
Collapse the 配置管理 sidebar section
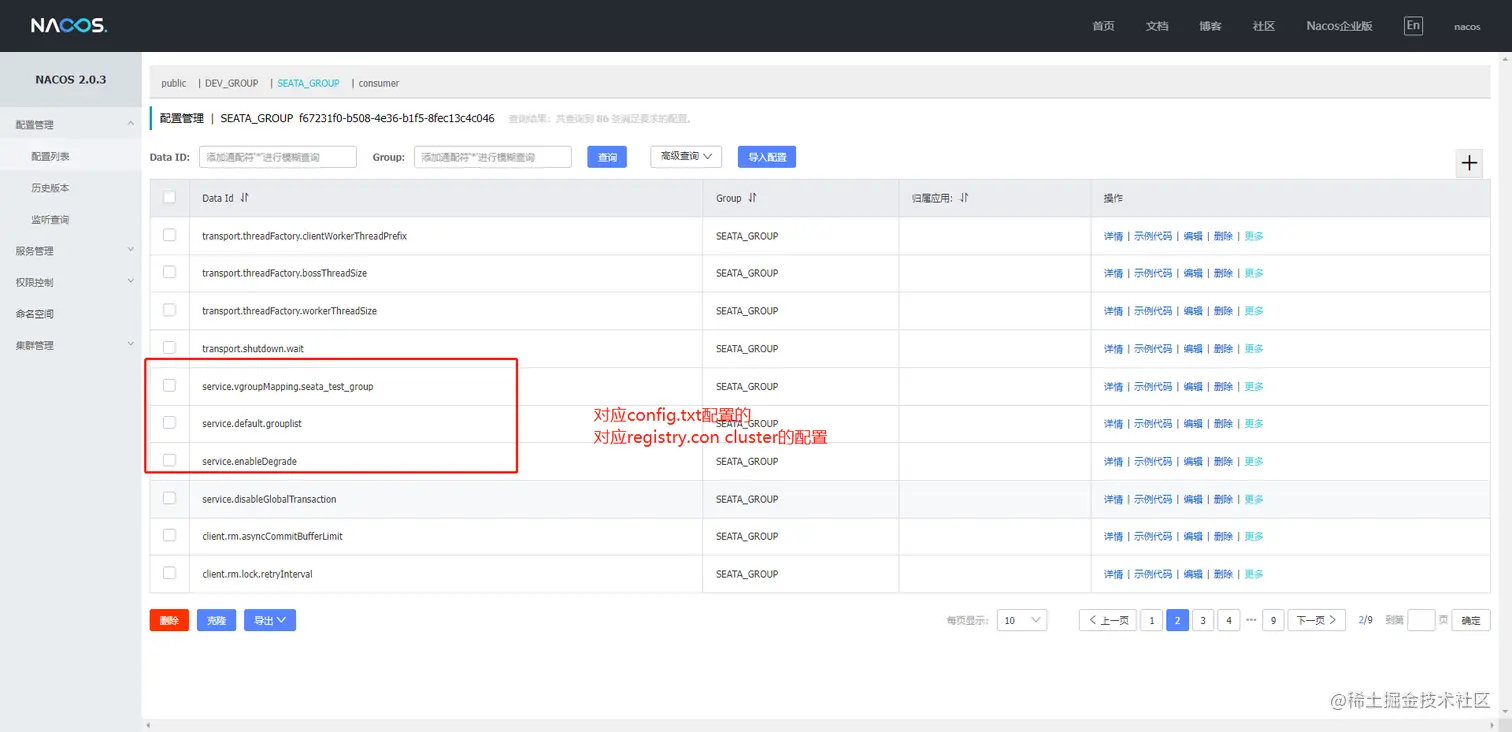pos(70,125)
